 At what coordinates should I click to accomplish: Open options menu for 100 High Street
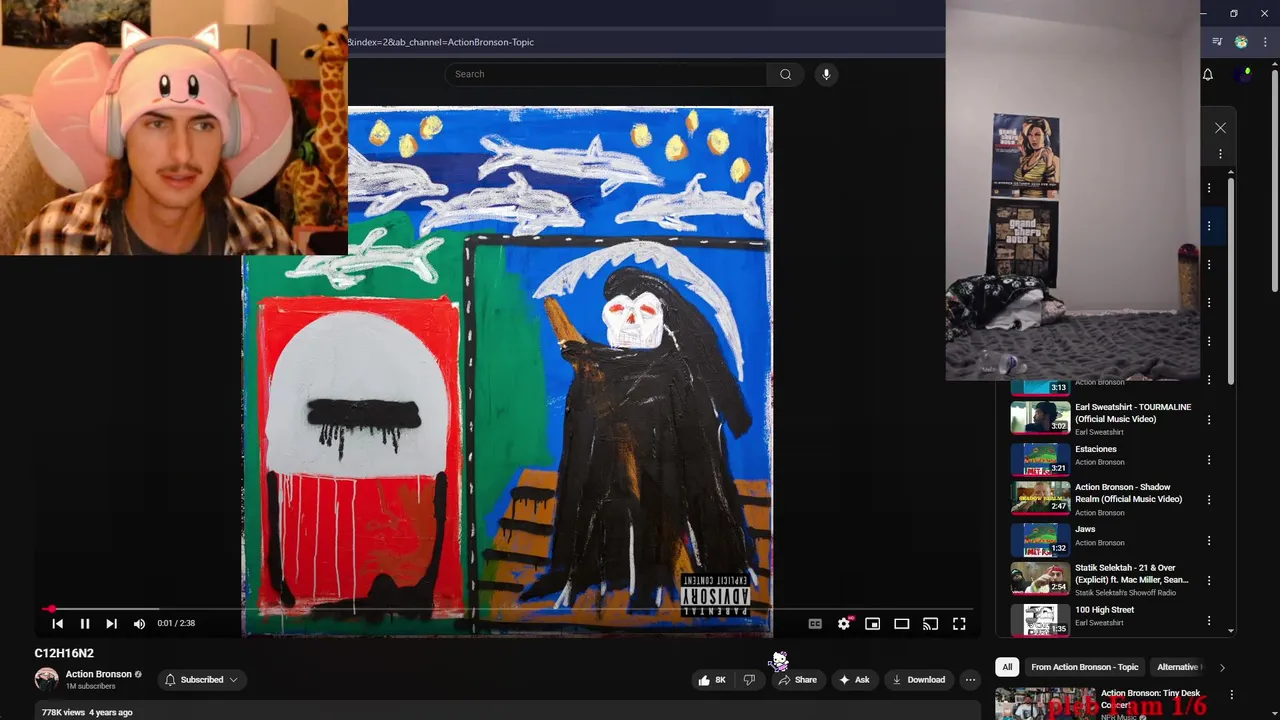pos(1209,620)
